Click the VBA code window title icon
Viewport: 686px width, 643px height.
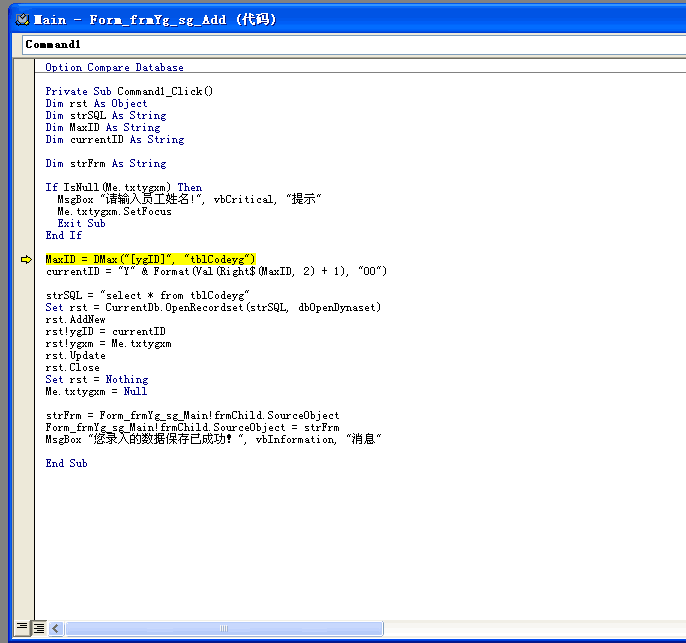22,20
